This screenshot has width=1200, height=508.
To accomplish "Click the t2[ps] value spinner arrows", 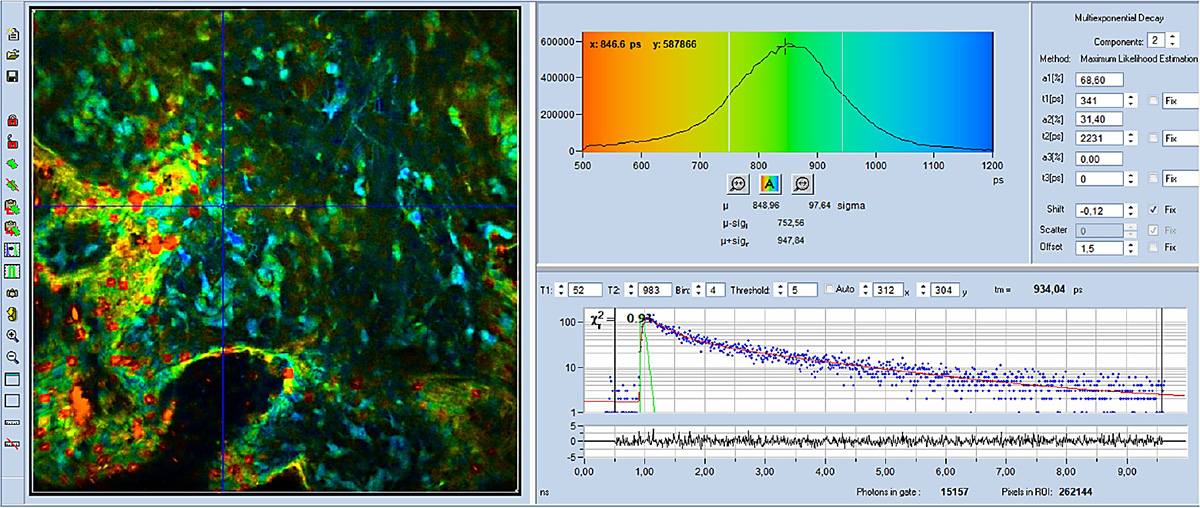I will coord(1131,138).
